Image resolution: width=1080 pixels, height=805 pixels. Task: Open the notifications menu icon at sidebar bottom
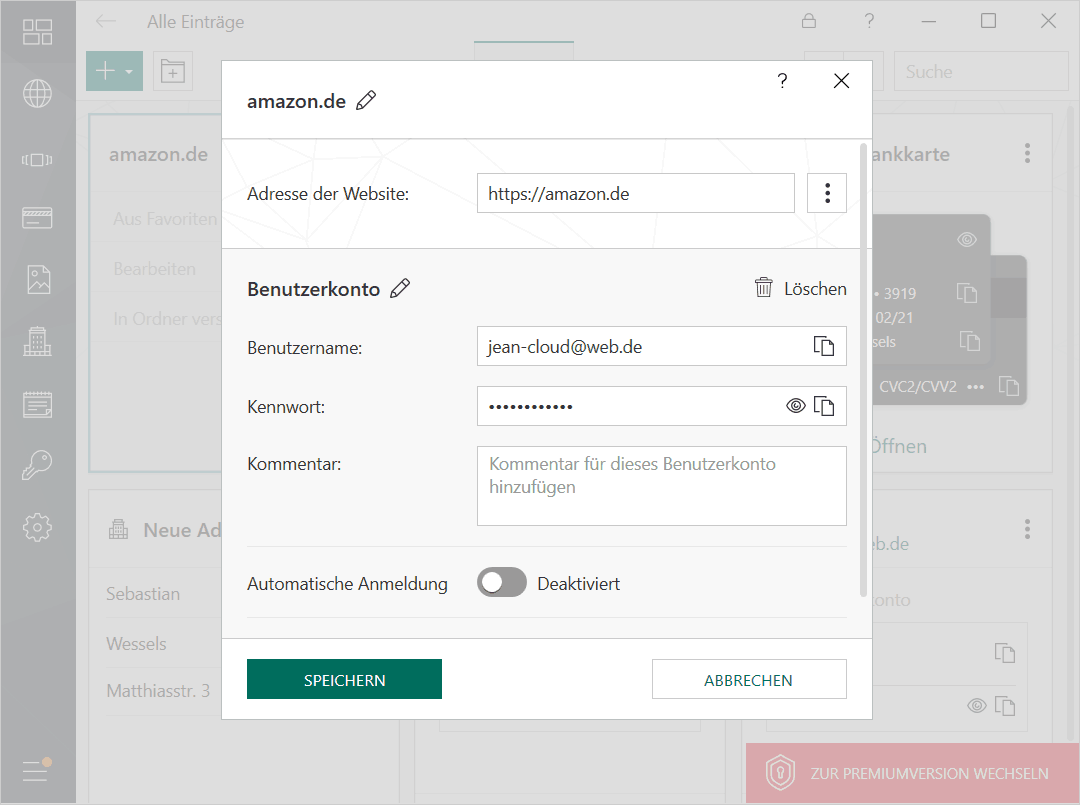point(37,769)
